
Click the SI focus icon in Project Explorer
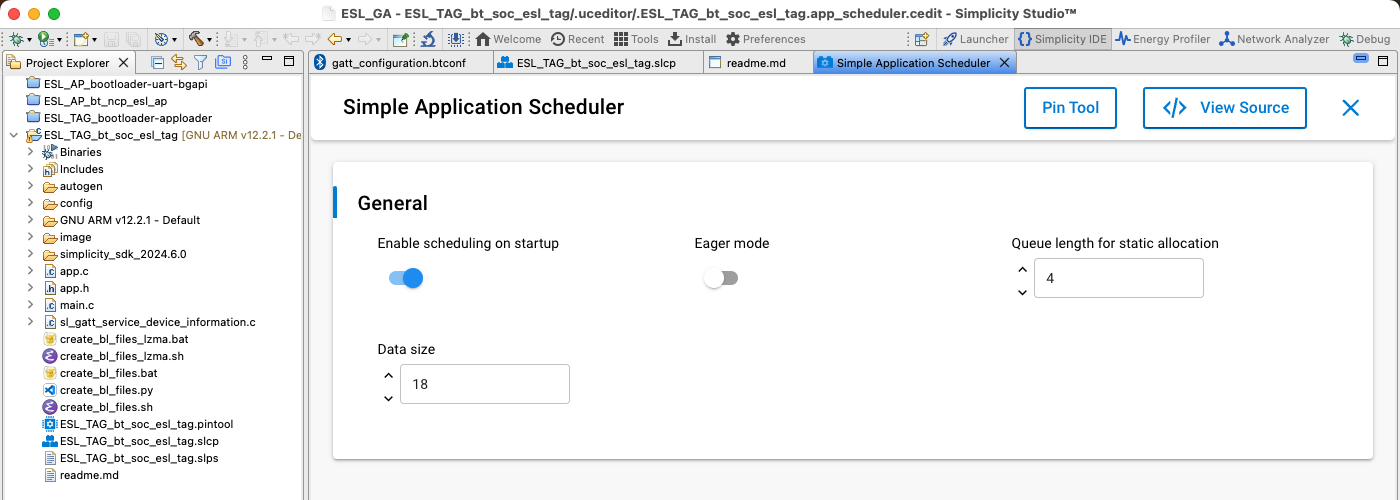[x=223, y=62]
